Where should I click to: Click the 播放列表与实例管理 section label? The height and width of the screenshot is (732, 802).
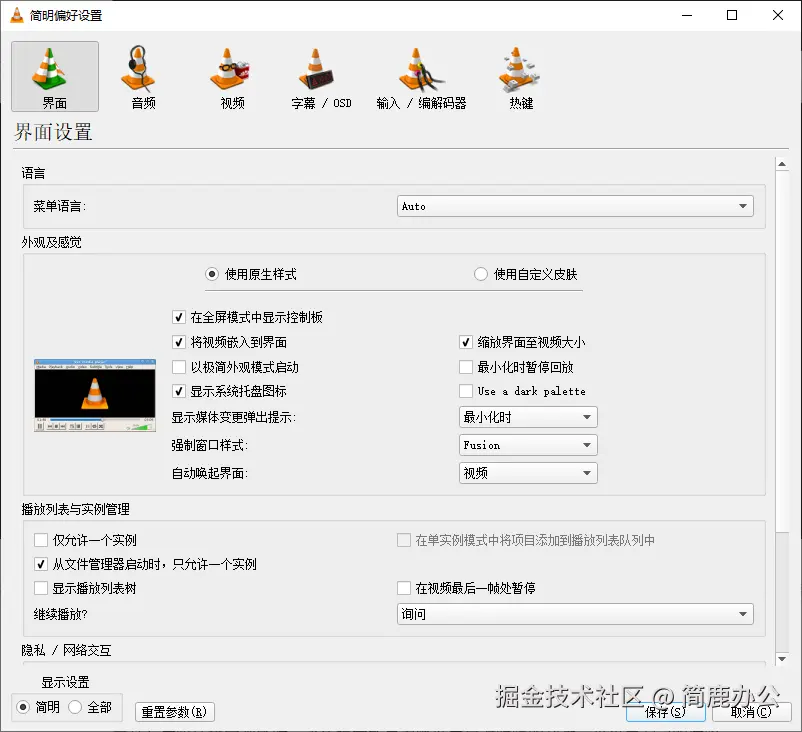(75, 509)
